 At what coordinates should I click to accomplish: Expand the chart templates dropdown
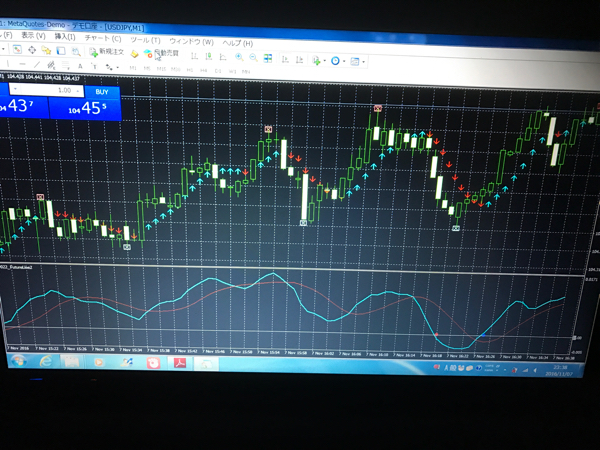coord(363,62)
